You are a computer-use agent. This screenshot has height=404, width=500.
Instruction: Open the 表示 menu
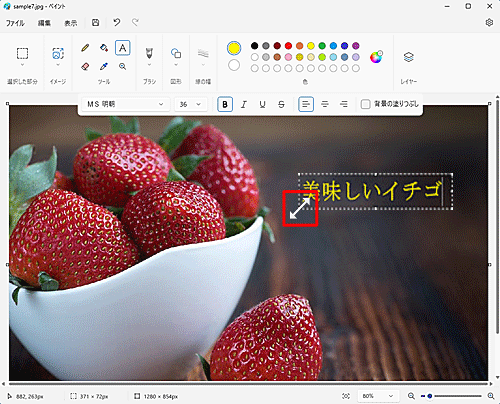71,23
